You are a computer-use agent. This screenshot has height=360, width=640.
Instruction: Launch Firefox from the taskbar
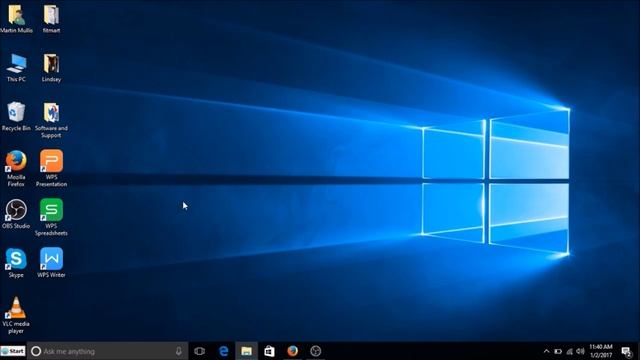[292, 351]
